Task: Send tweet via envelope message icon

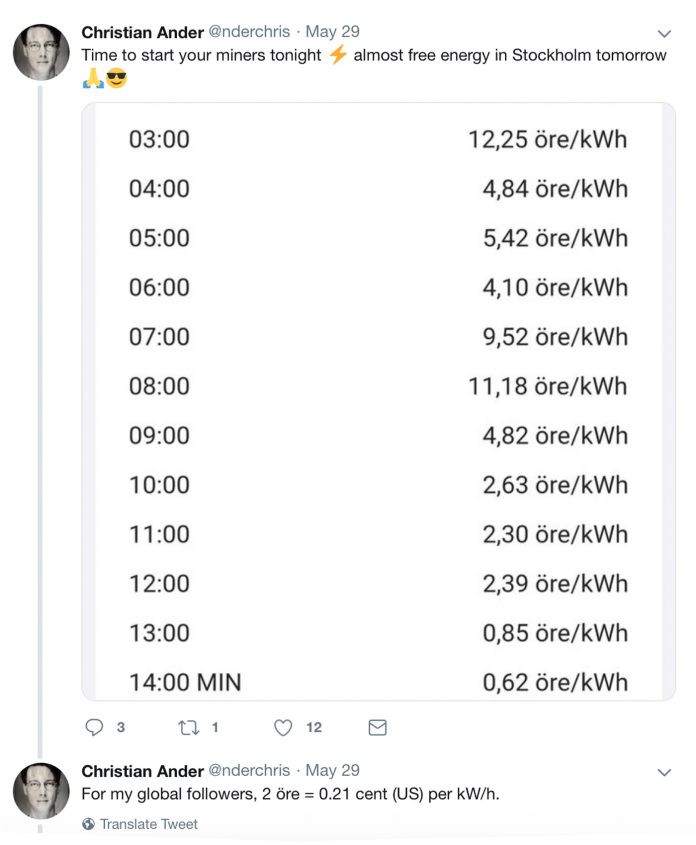Action: tap(377, 728)
